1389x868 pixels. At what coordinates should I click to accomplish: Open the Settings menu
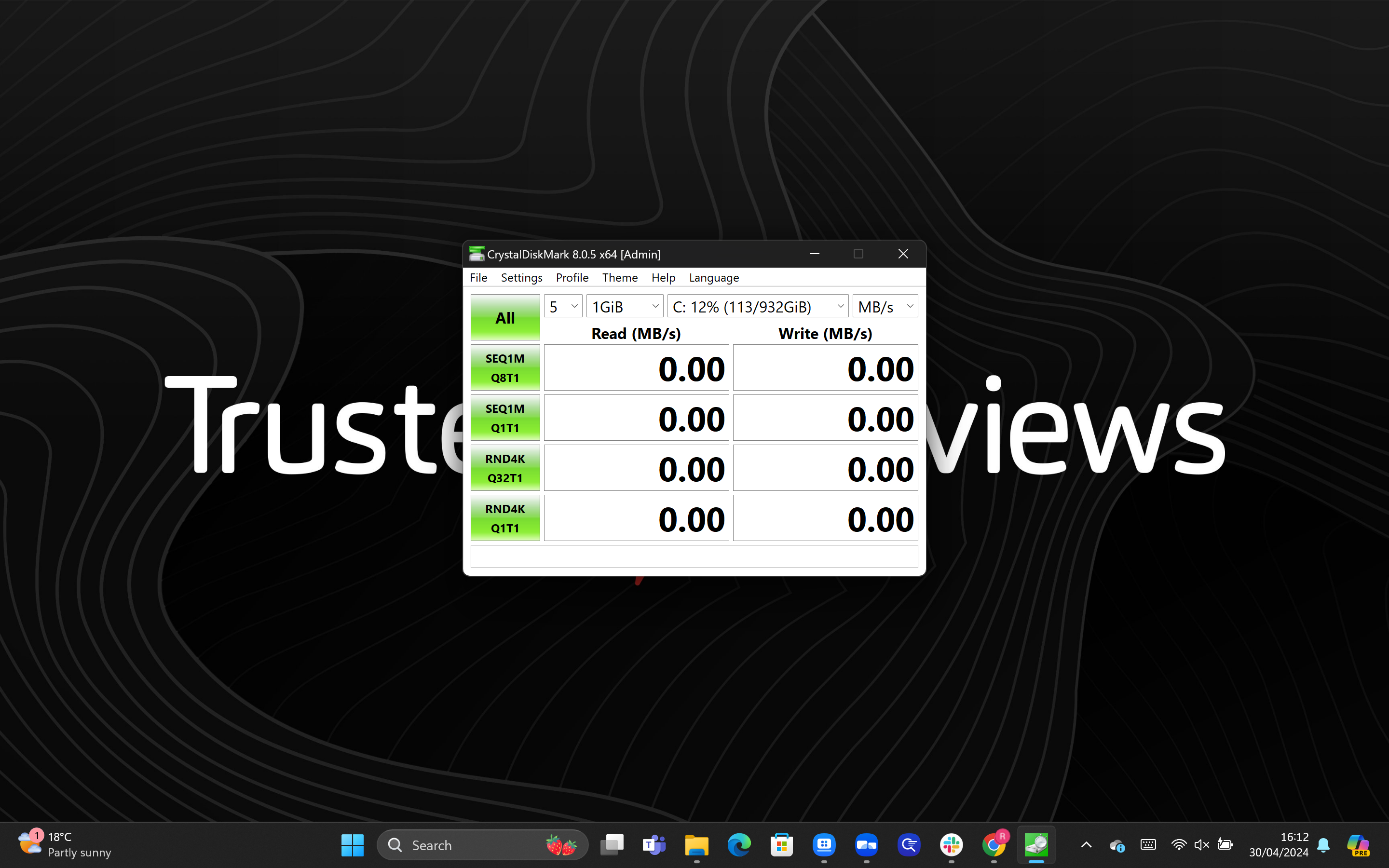tap(521, 278)
